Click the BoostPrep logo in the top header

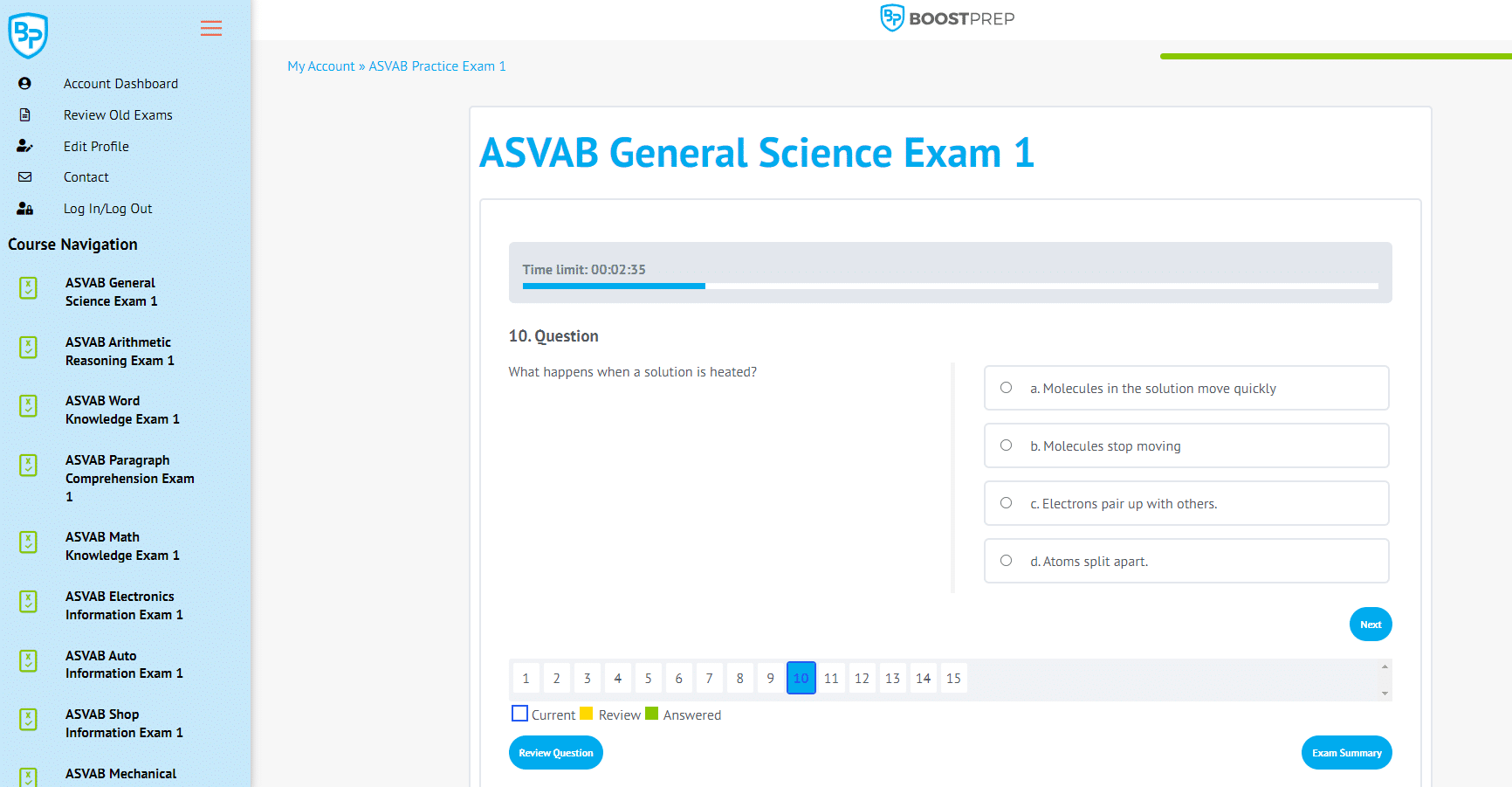click(947, 17)
